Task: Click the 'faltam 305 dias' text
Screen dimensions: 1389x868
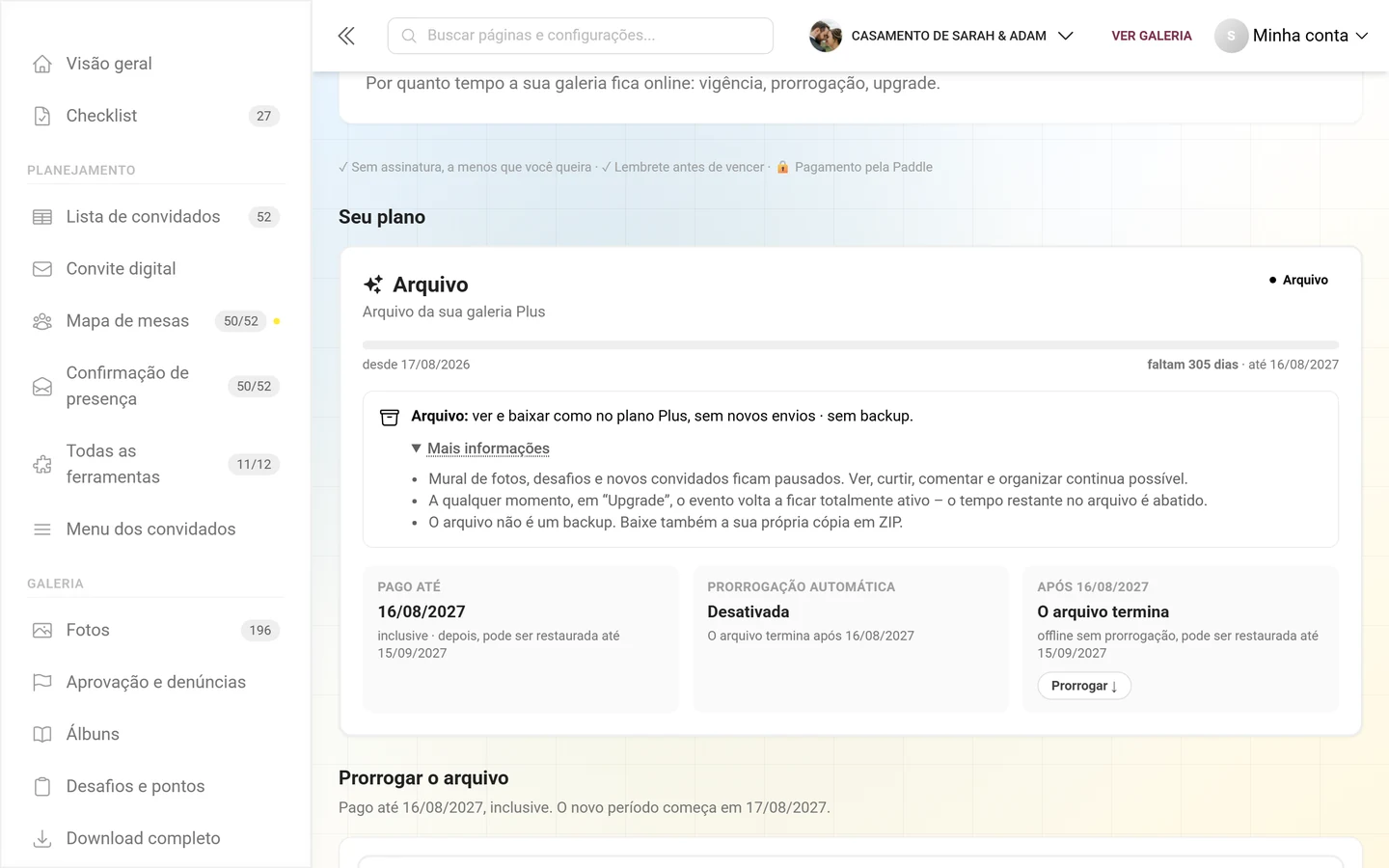Action: [x=1192, y=365]
